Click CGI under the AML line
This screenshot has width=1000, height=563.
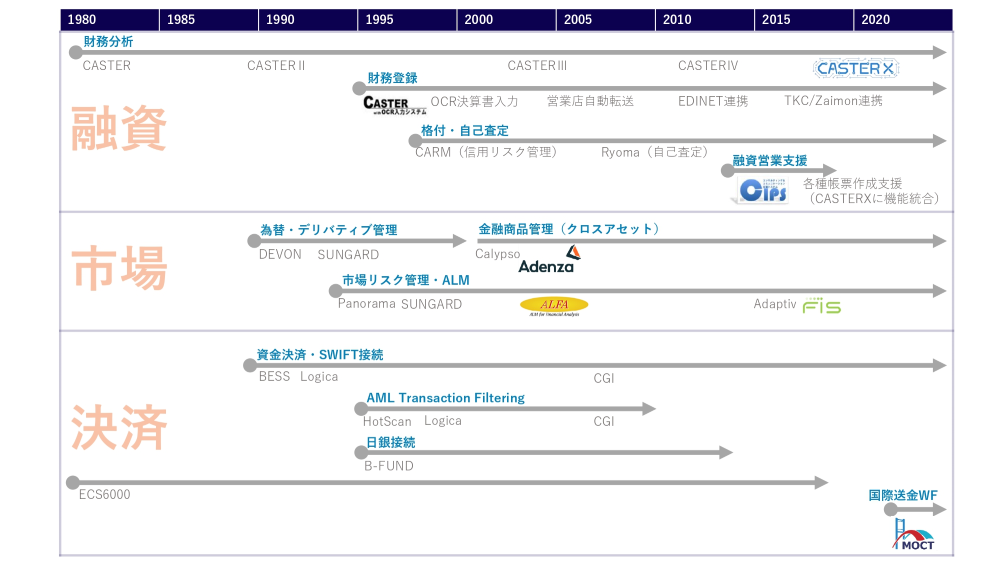click(604, 421)
